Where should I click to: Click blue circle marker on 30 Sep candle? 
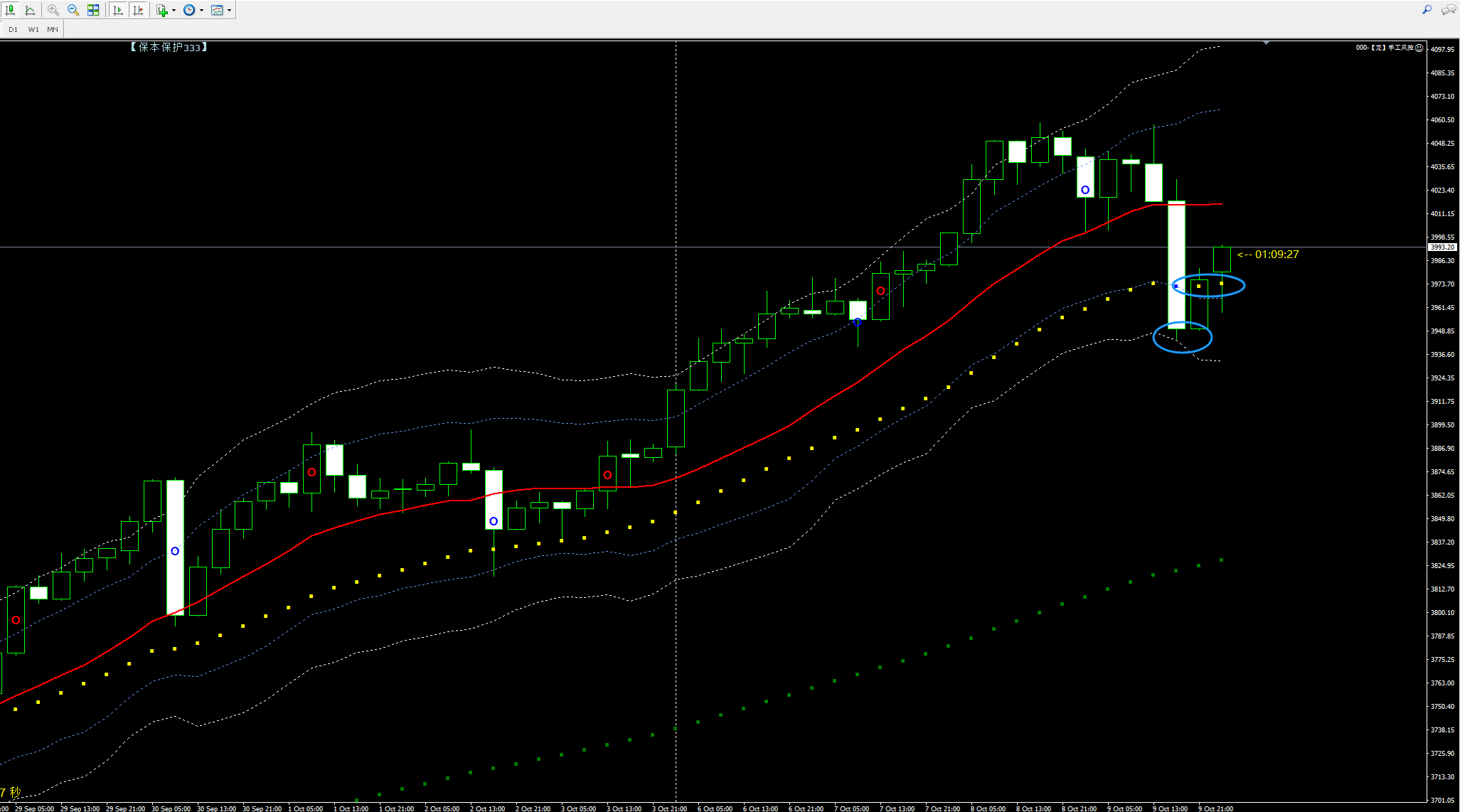(x=175, y=551)
